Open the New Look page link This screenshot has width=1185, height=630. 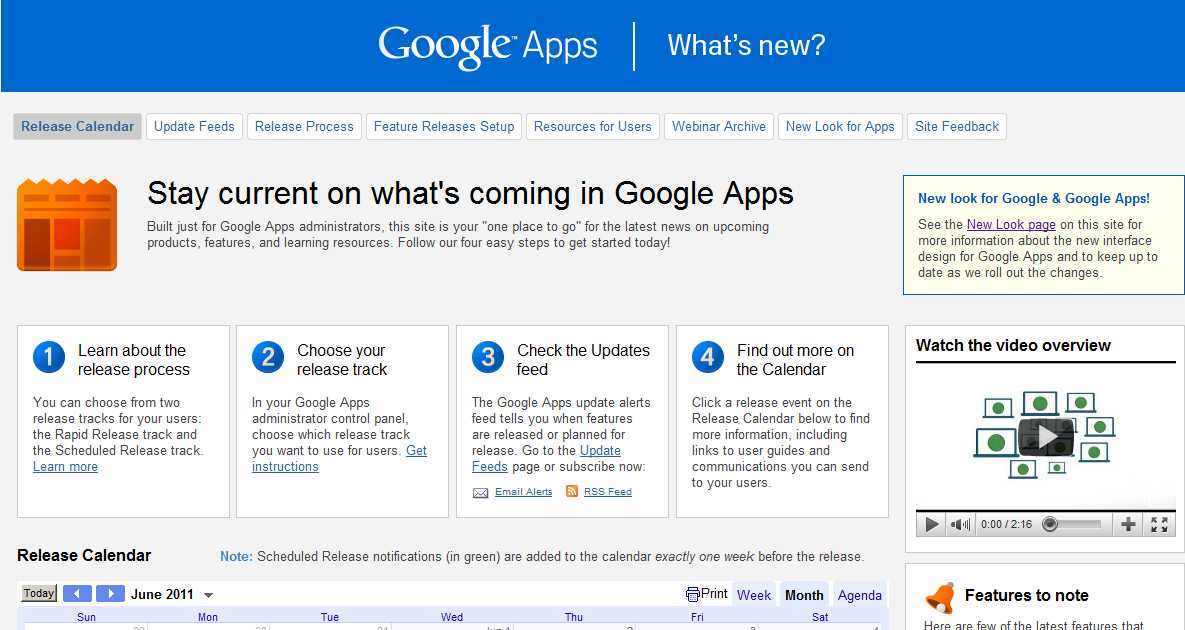coord(1011,224)
